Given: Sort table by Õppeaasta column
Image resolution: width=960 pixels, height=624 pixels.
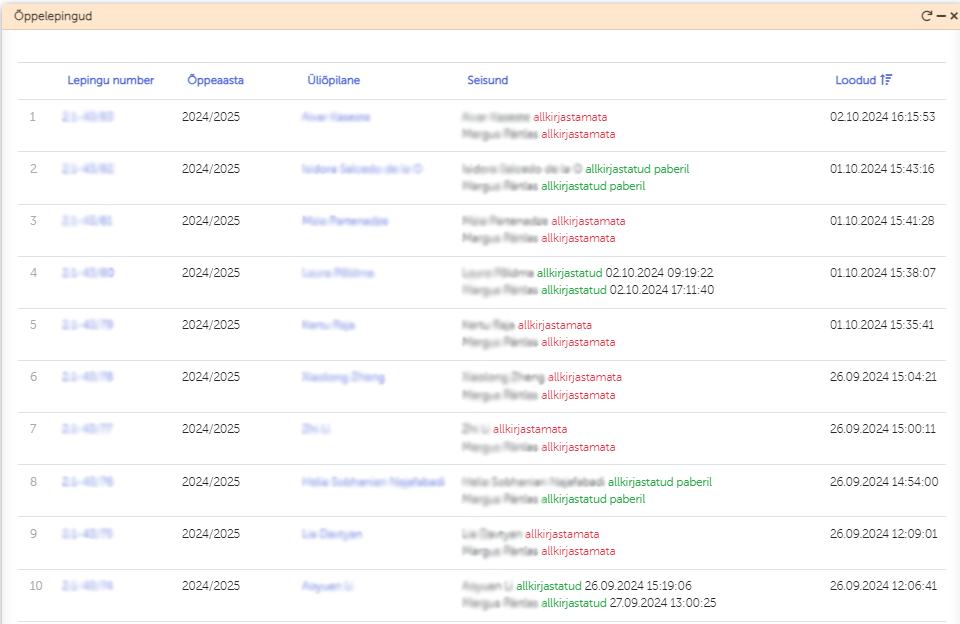Looking at the screenshot, I should tap(215, 80).
